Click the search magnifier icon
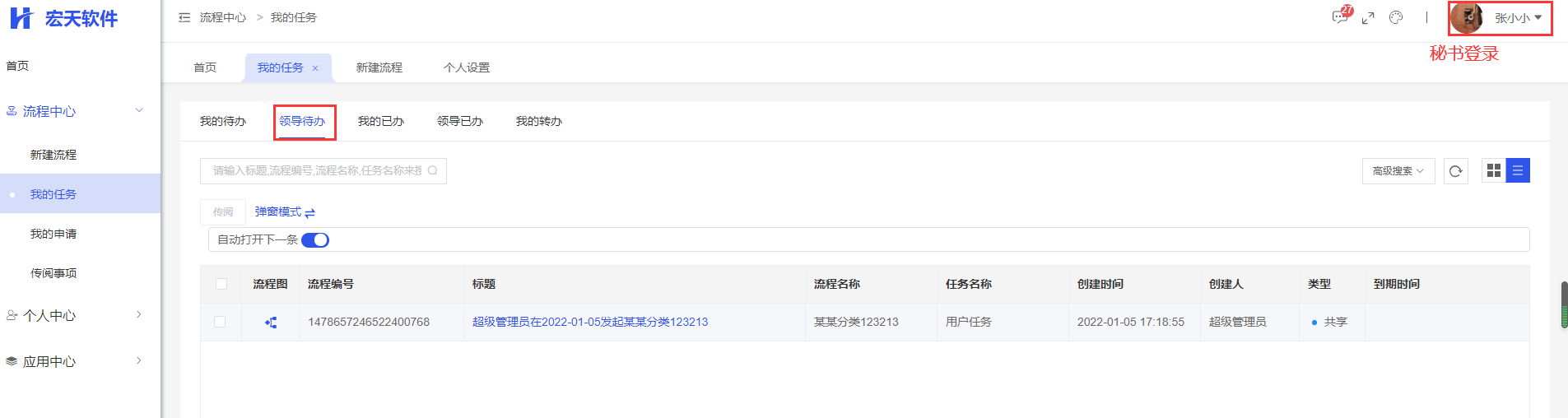Viewport: 1568px width, 418px height. 433,171
